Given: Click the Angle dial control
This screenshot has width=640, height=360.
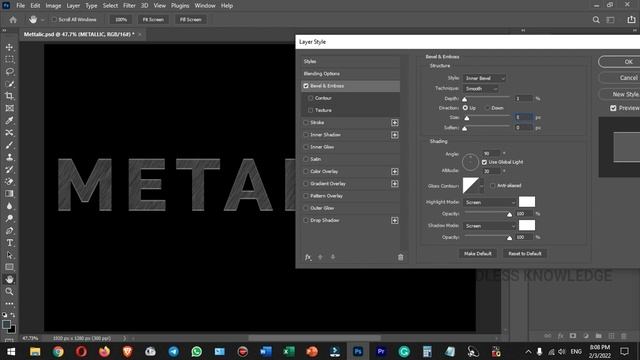Looking at the screenshot, I should [x=470, y=162].
